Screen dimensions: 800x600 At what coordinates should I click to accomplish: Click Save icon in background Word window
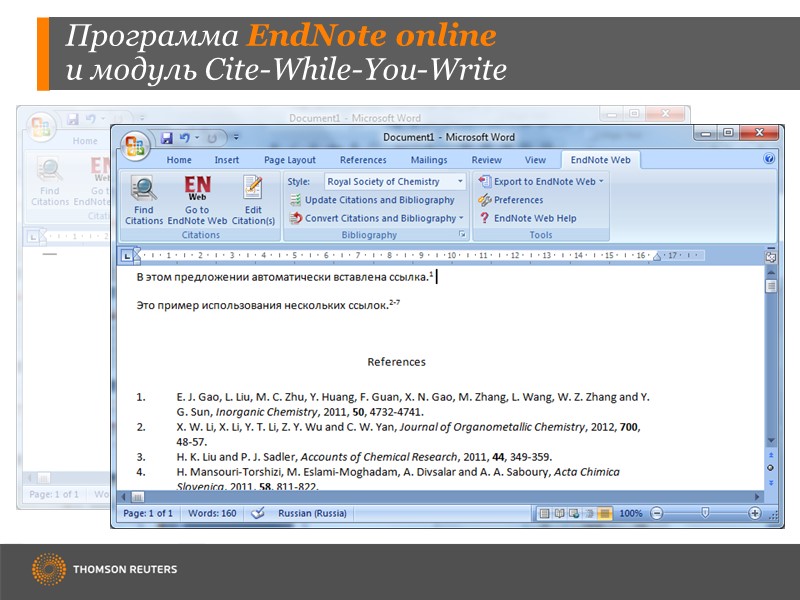pyautogui.click(x=73, y=119)
